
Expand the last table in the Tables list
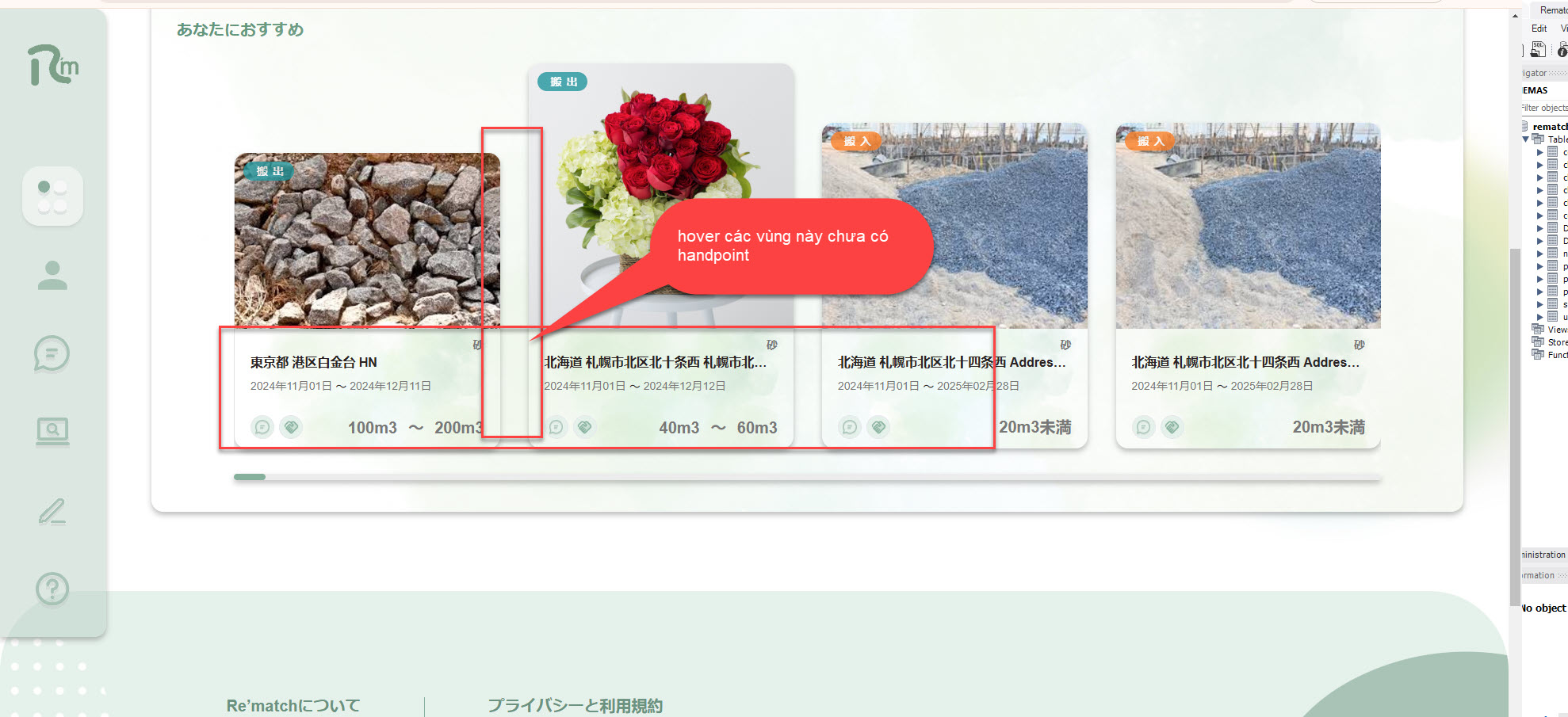coord(1540,317)
